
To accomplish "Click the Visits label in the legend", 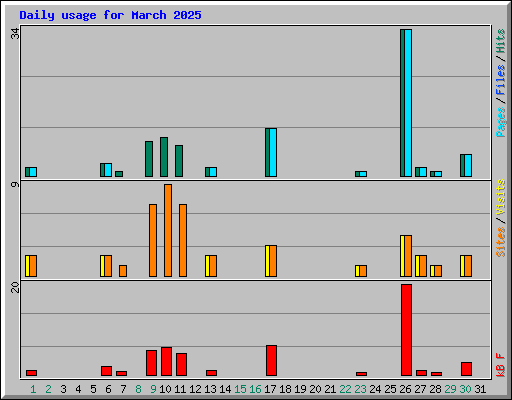I will pos(500,198).
